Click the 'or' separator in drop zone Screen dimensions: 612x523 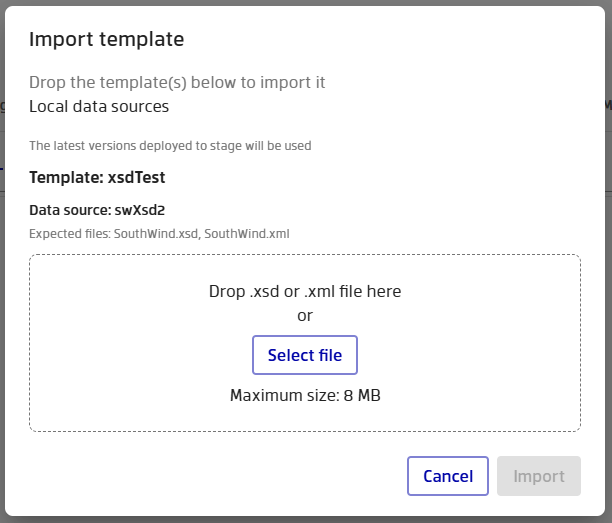tap(305, 316)
